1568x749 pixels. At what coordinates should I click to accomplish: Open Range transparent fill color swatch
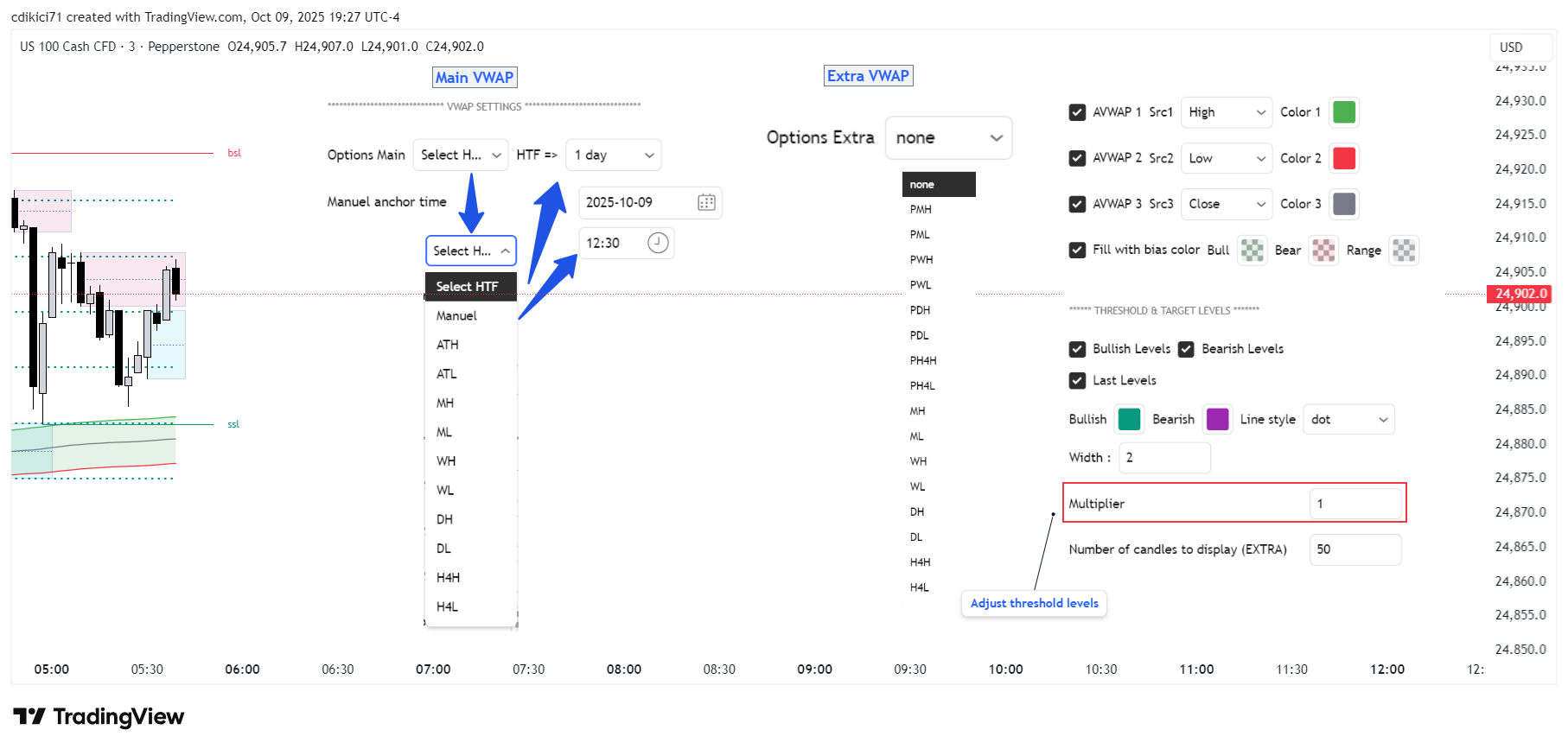tap(1404, 250)
